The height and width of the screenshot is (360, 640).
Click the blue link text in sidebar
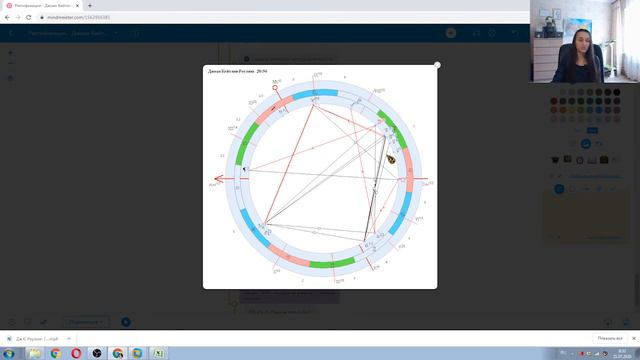tap(596, 176)
